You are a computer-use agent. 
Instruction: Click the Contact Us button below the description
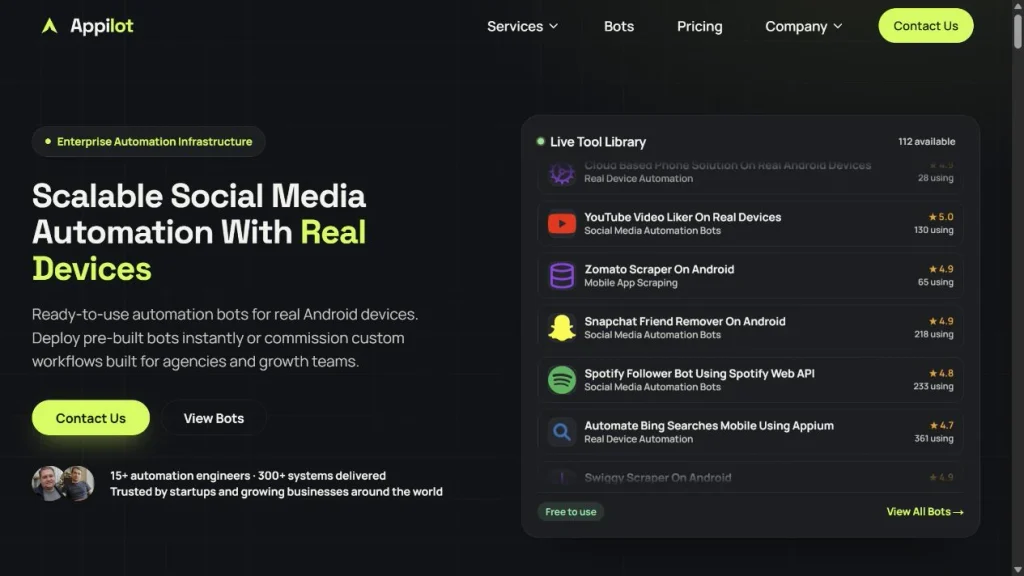[91, 418]
